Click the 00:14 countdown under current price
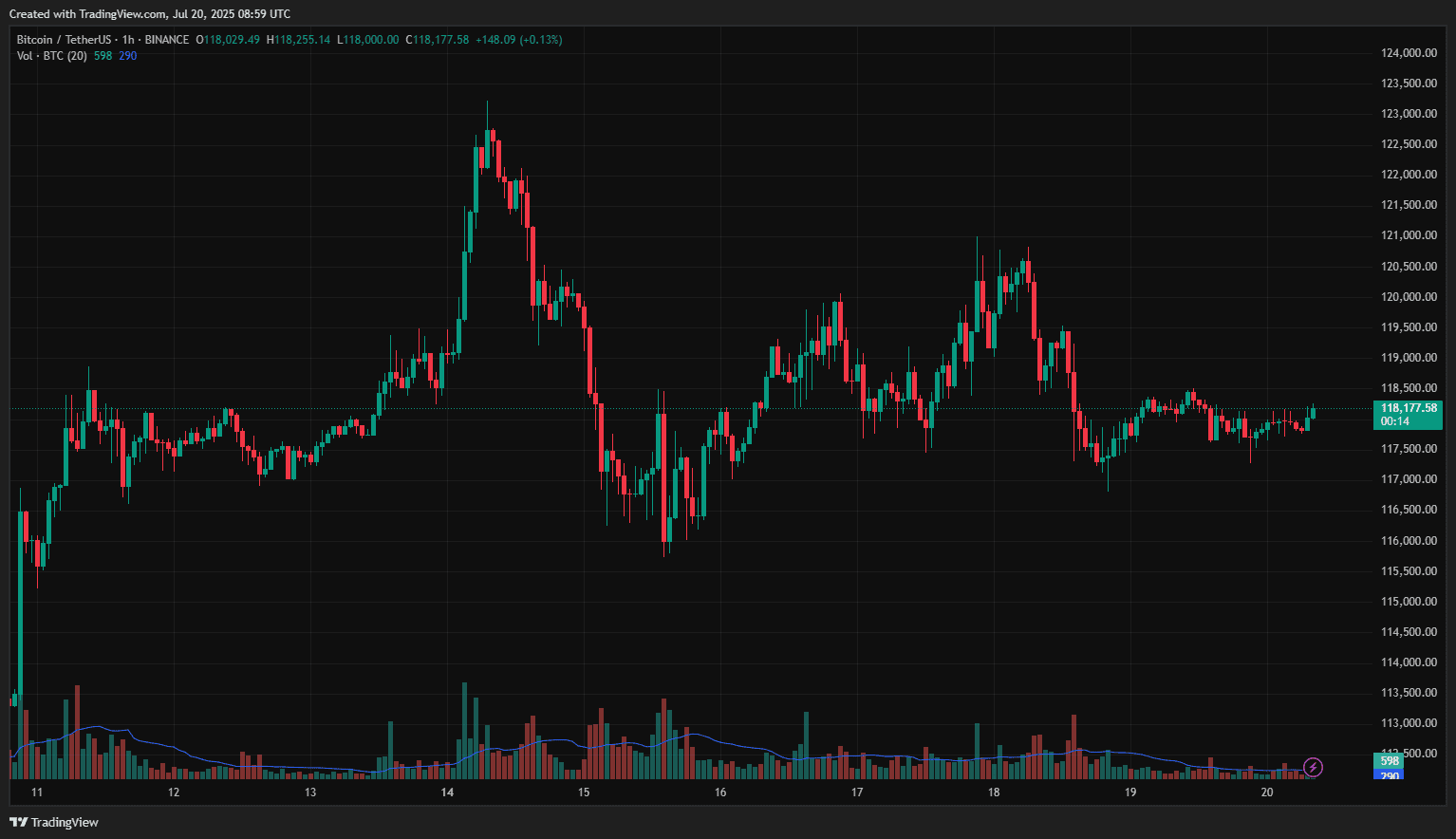Image resolution: width=1456 pixels, height=839 pixels. [1395, 421]
